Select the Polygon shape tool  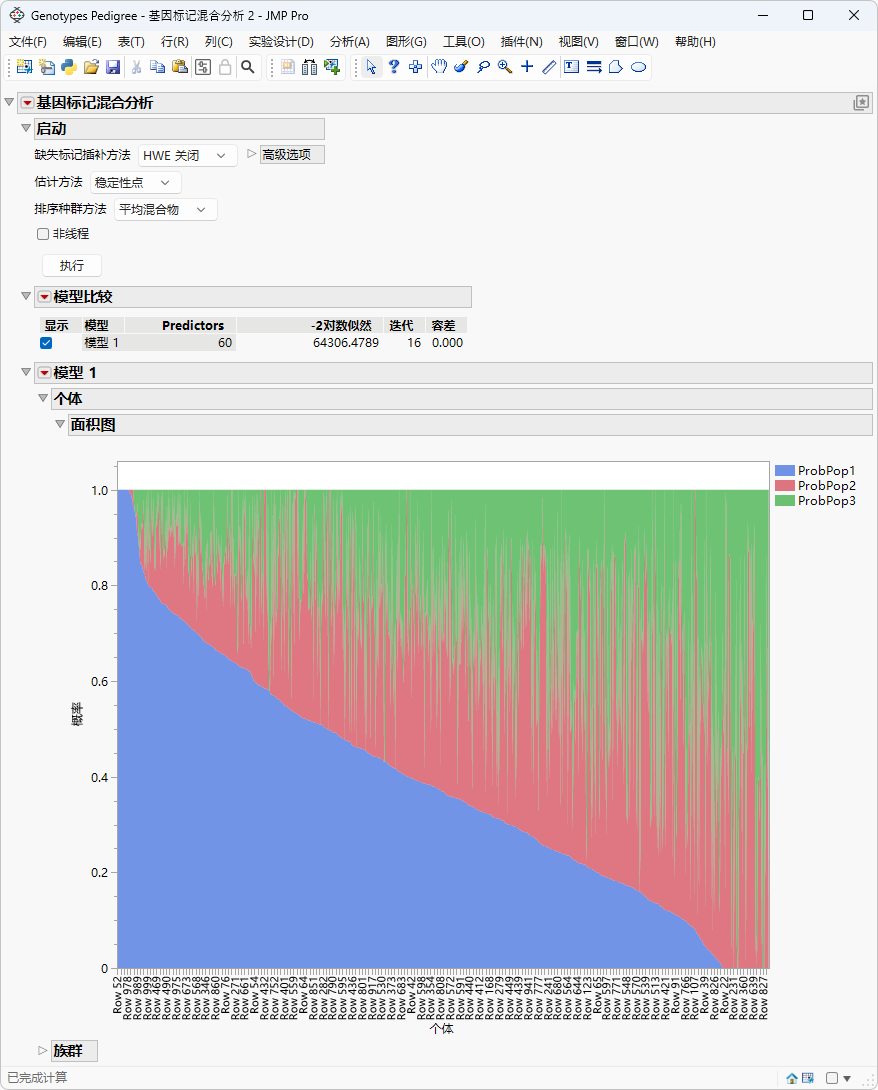click(616, 67)
